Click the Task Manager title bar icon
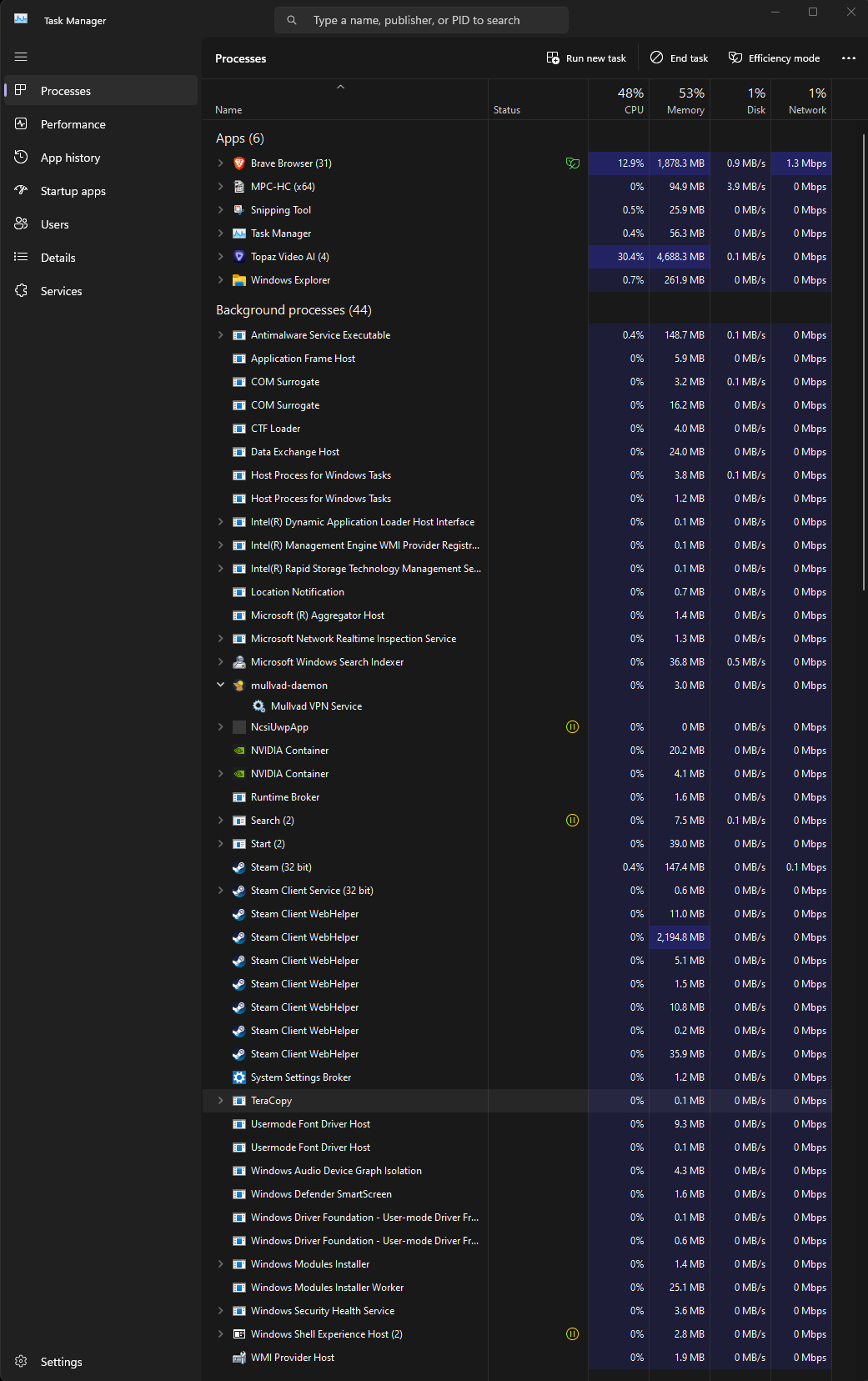868x1381 pixels. [x=21, y=19]
